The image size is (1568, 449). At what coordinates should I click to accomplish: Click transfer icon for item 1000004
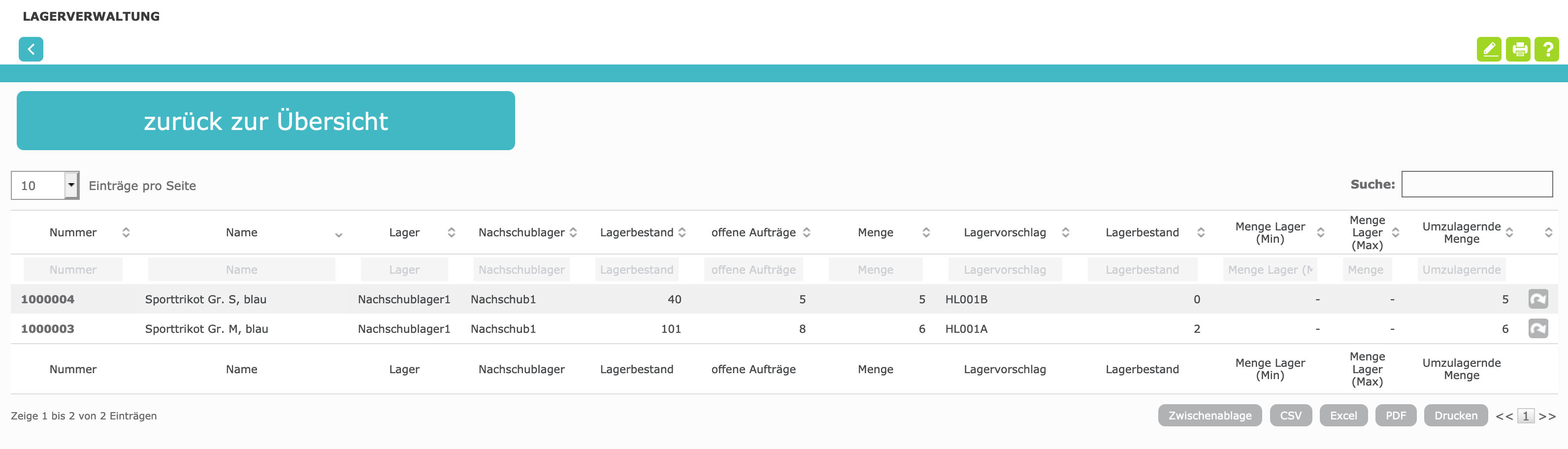coord(1537,299)
